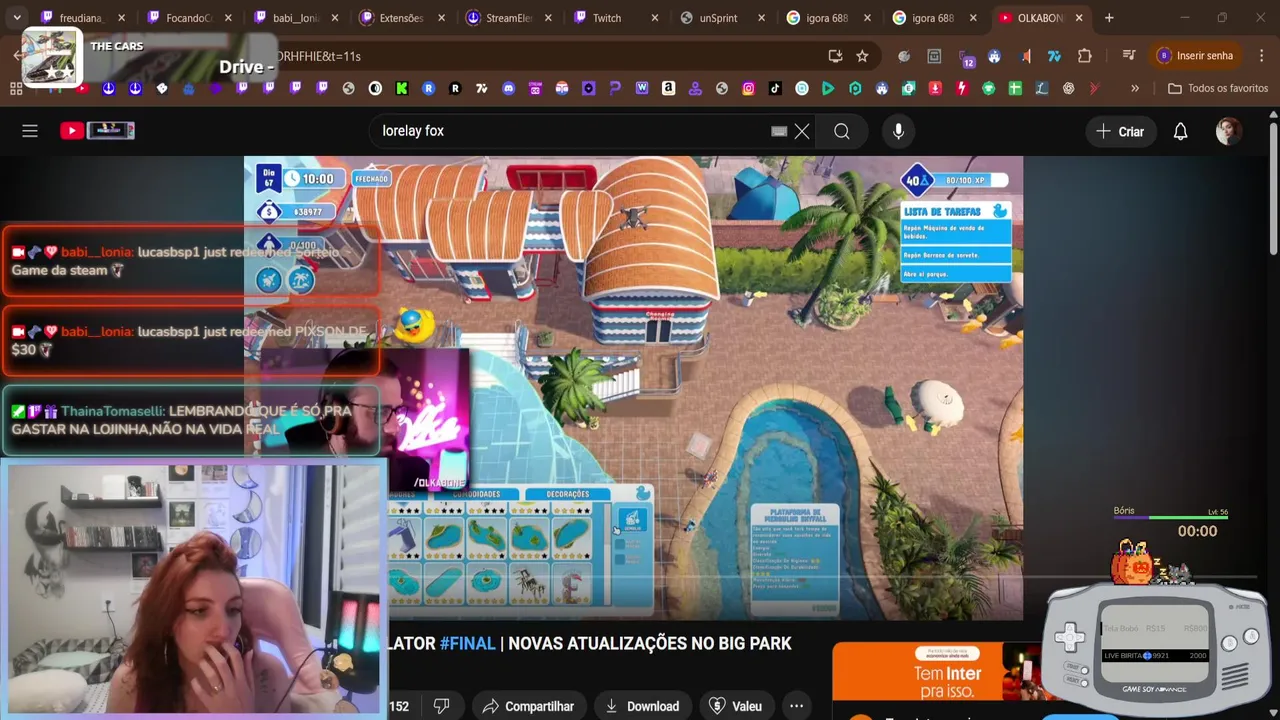Open the Chrome three-dot menu
The image size is (1280, 720).
click(1261, 56)
